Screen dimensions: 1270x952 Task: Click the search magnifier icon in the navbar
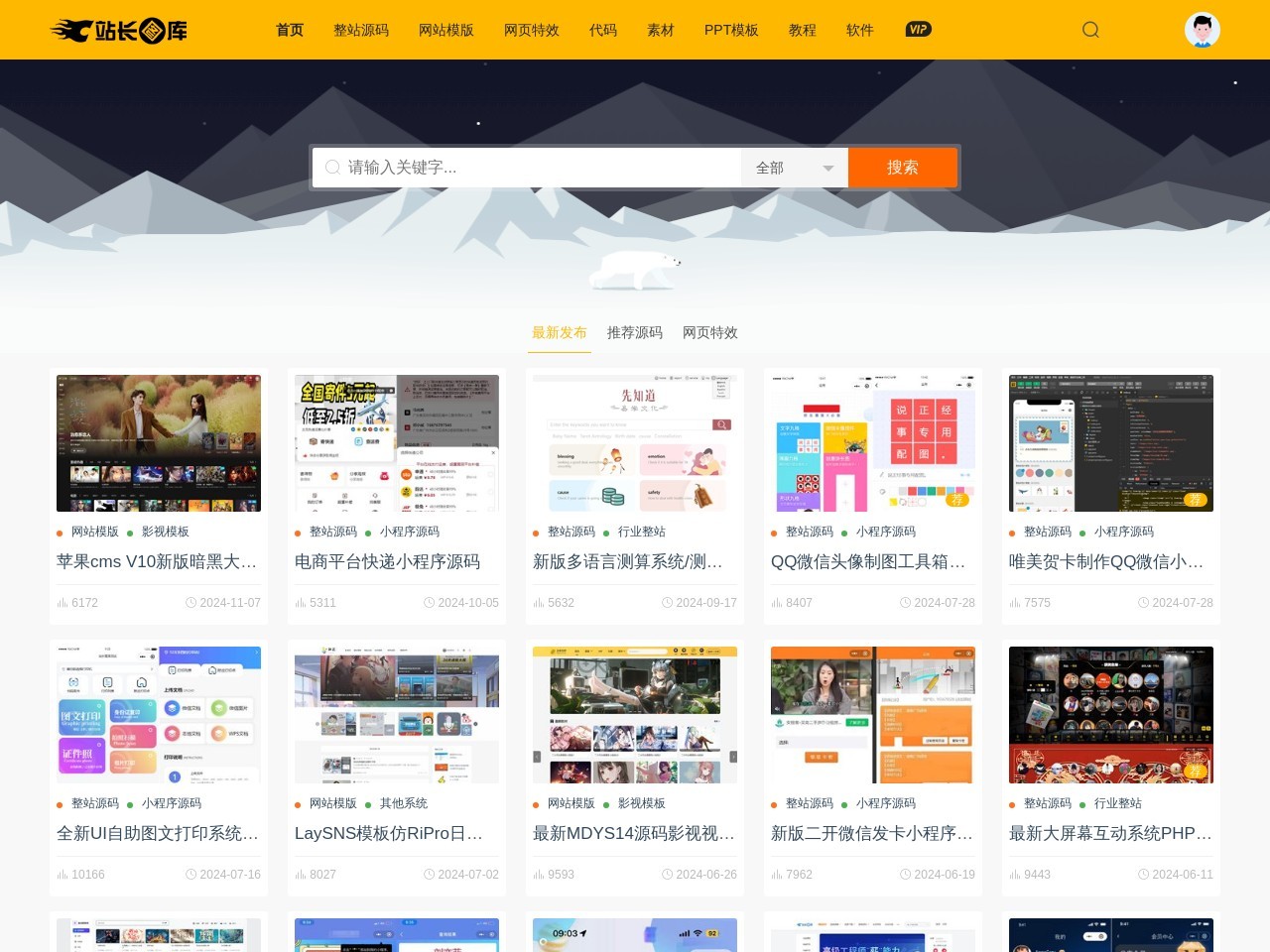pos(1090,30)
